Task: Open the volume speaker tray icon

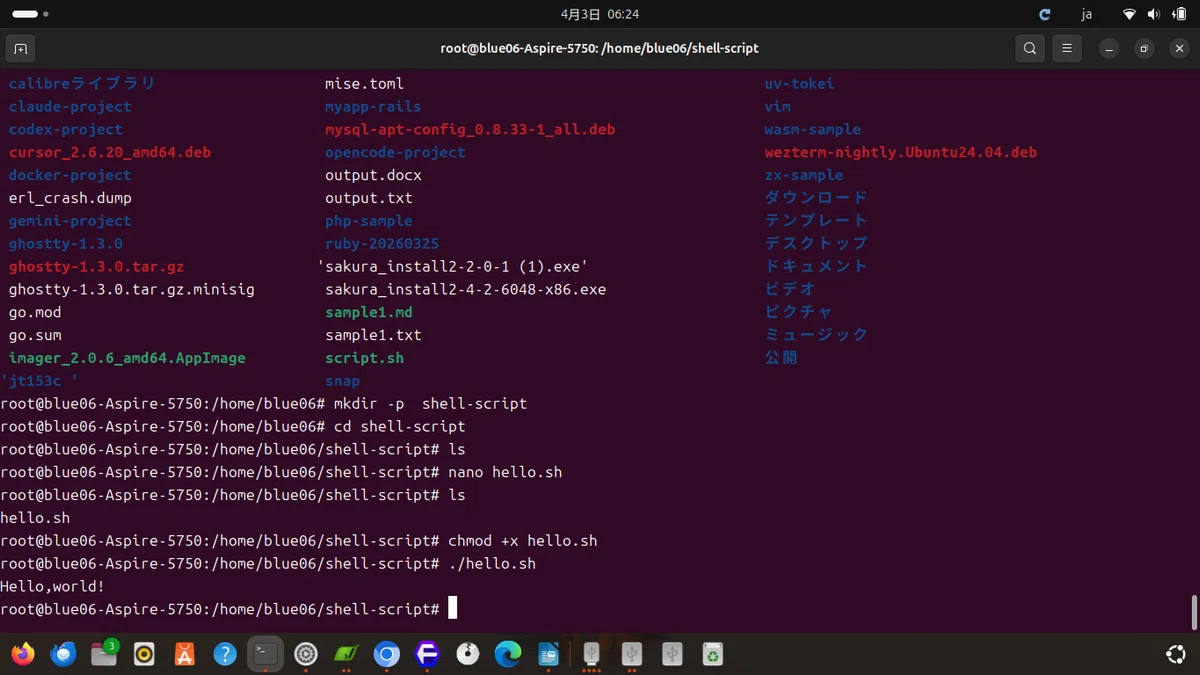Action: [1154, 15]
